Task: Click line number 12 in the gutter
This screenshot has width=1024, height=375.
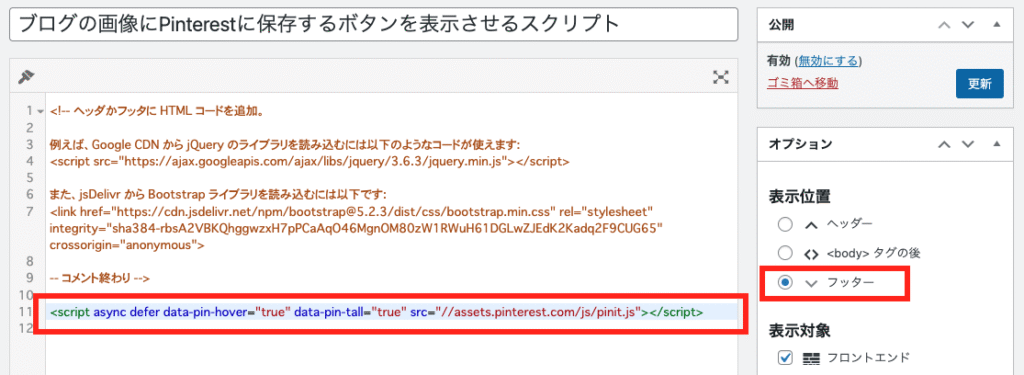Action: pyautogui.click(x=27, y=329)
